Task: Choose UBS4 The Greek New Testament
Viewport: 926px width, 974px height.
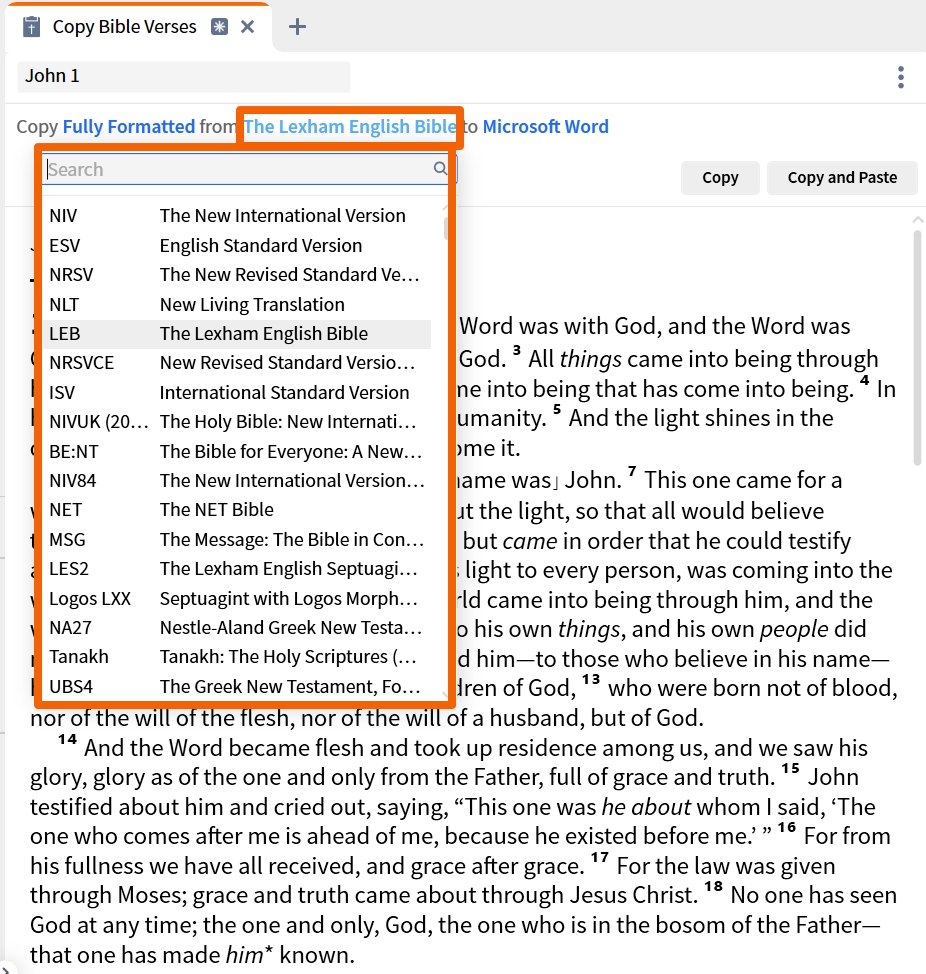Action: click(x=237, y=687)
